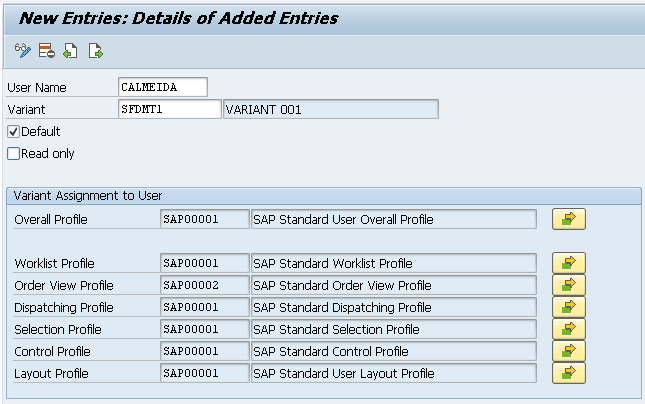
Task: Click the Variant input field SFDMT1
Action: 169,109
